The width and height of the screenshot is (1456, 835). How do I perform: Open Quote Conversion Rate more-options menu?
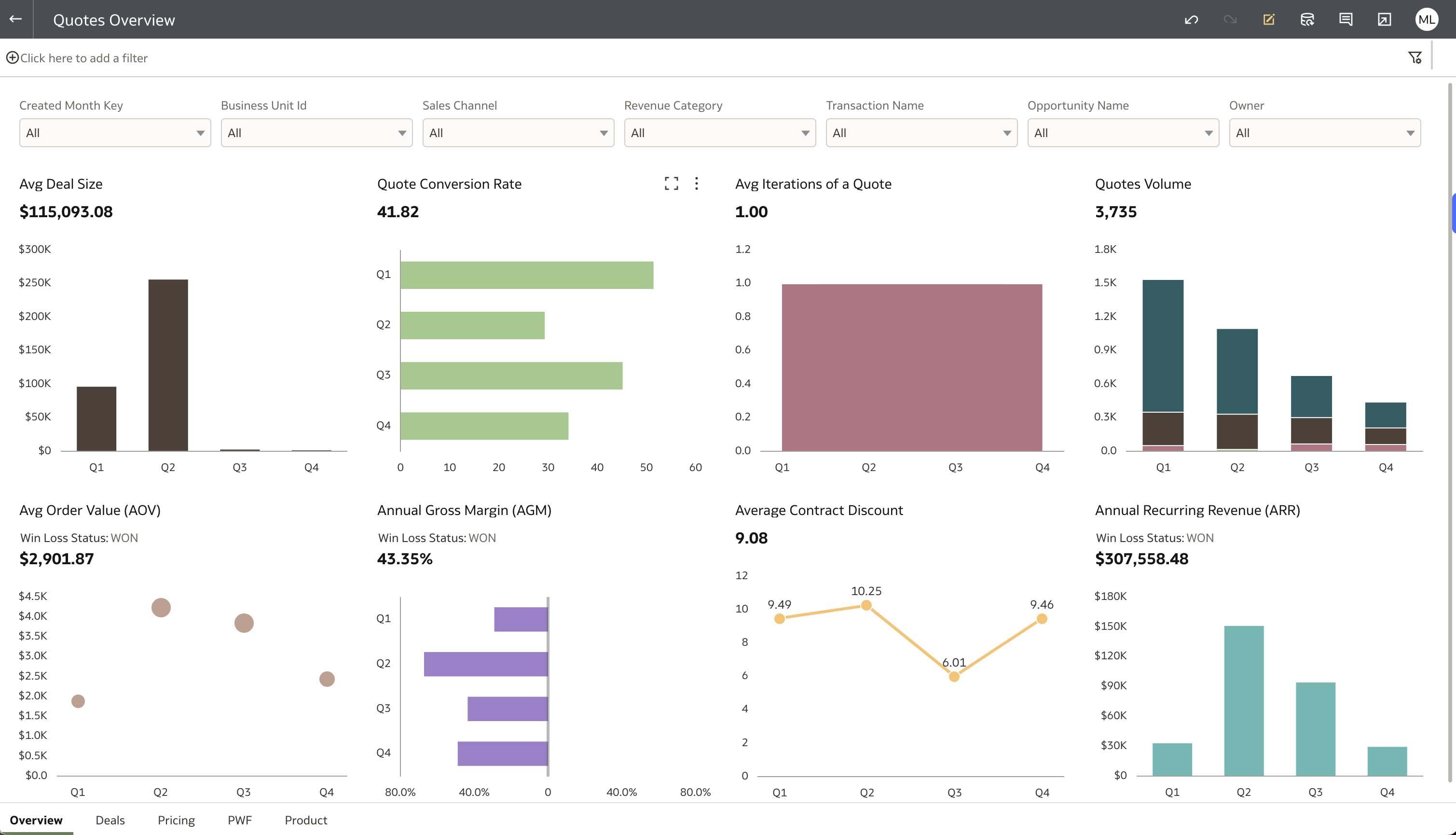pyautogui.click(x=697, y=183)
